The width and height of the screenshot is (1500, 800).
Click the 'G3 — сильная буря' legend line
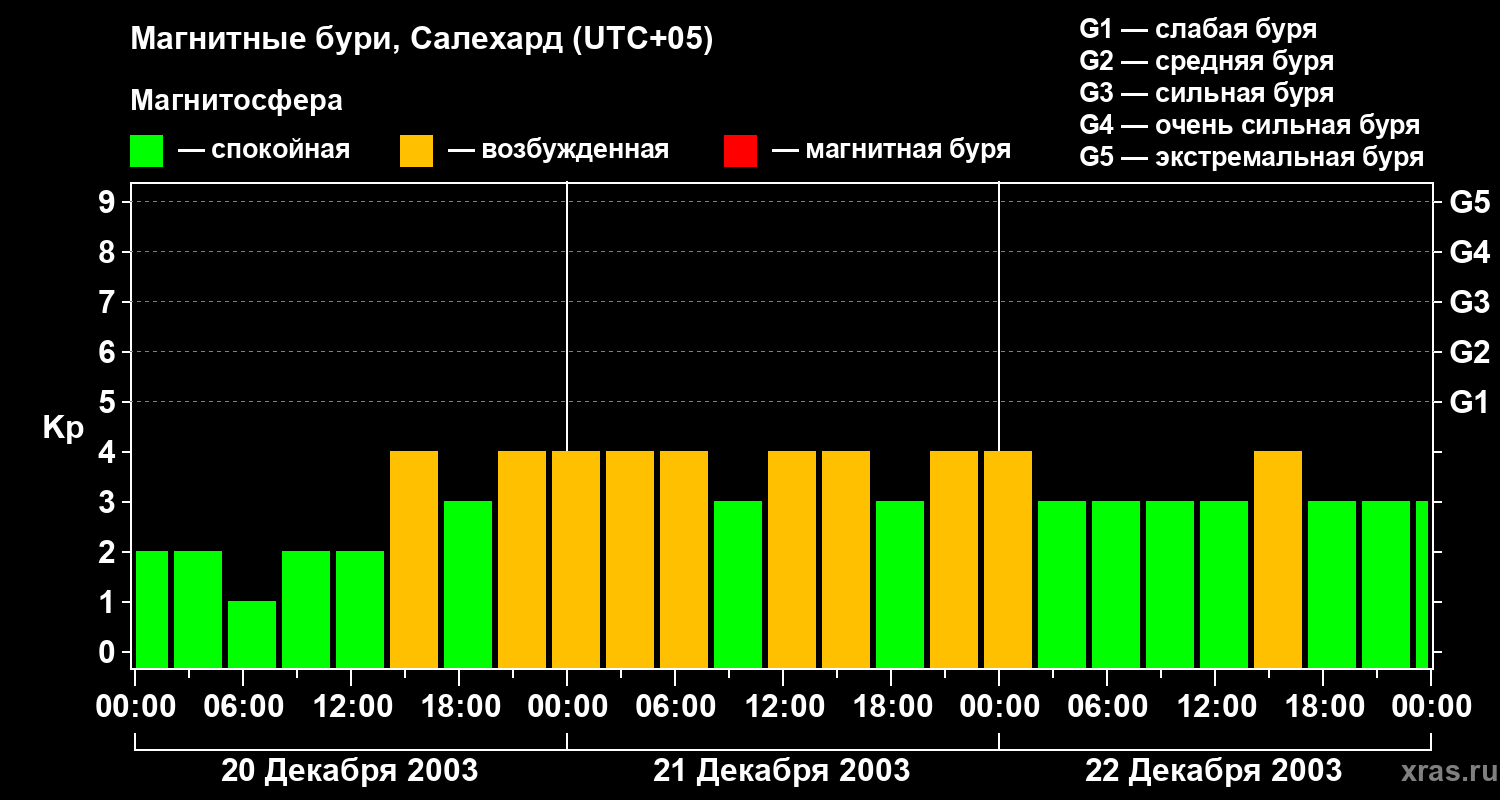(x=1206, y=93)
